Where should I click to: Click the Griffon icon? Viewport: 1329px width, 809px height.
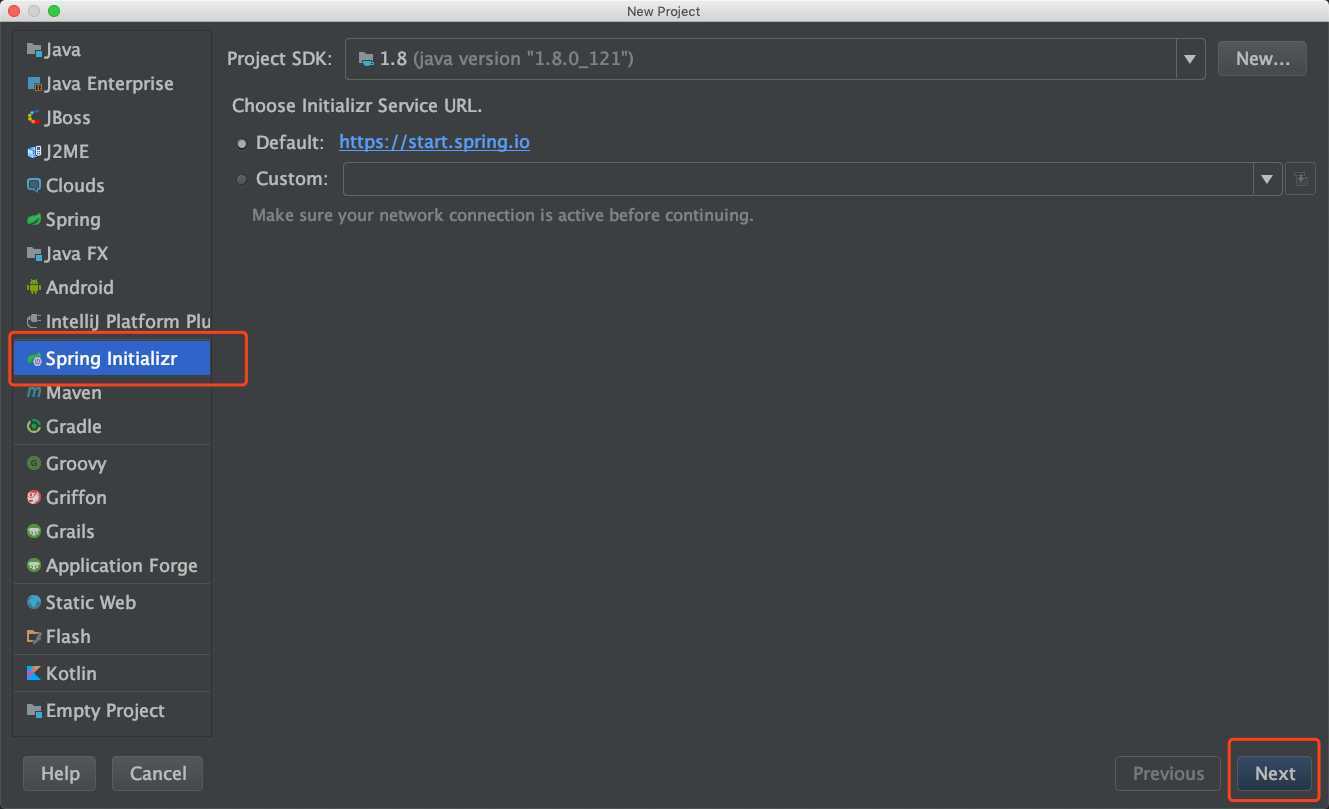35,498
